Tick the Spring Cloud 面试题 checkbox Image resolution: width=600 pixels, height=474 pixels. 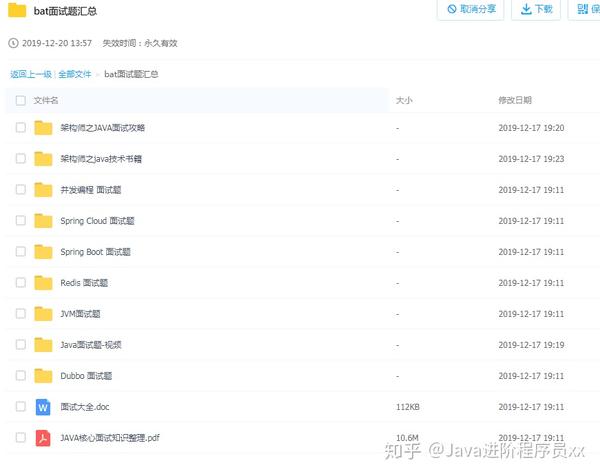coord(21,220)
